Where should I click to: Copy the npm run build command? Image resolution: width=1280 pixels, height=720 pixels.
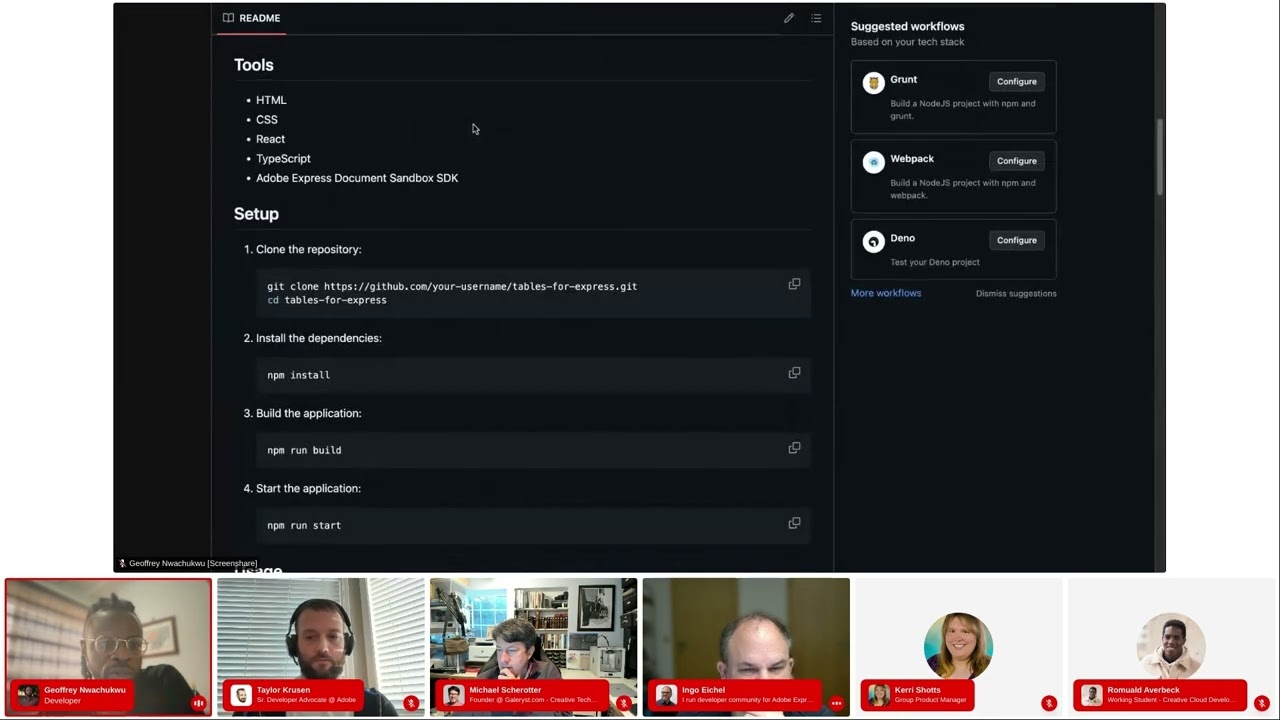(x=794, y=448)
